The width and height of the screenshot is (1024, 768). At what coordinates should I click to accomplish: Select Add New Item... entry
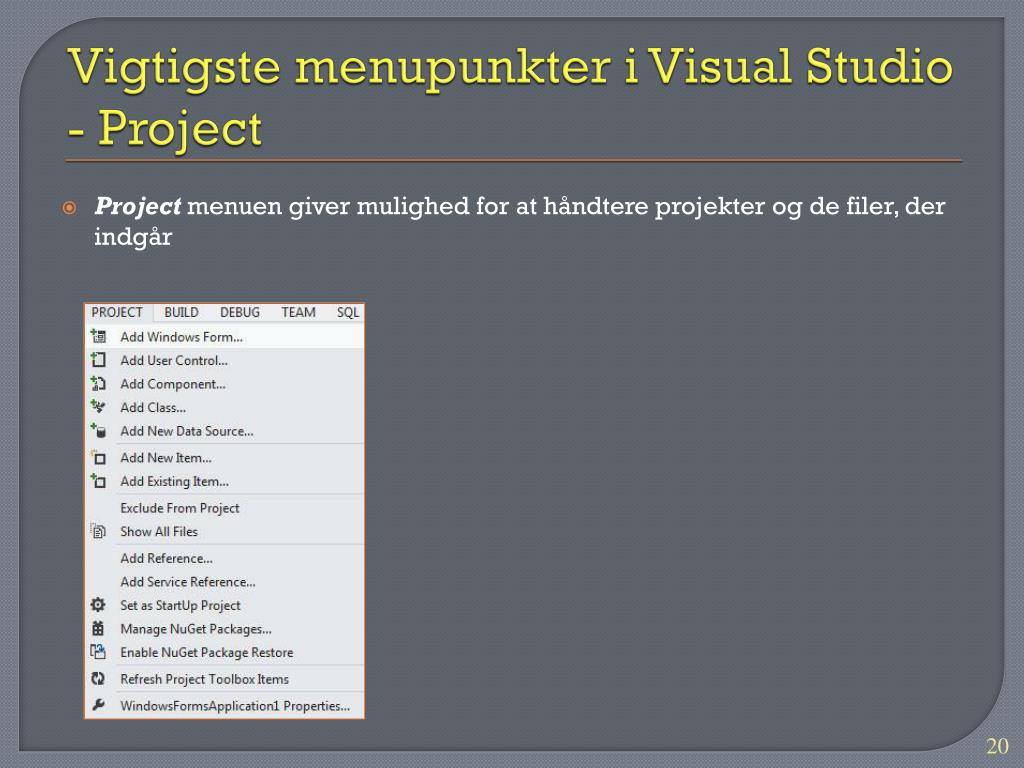tap(225, 458)
